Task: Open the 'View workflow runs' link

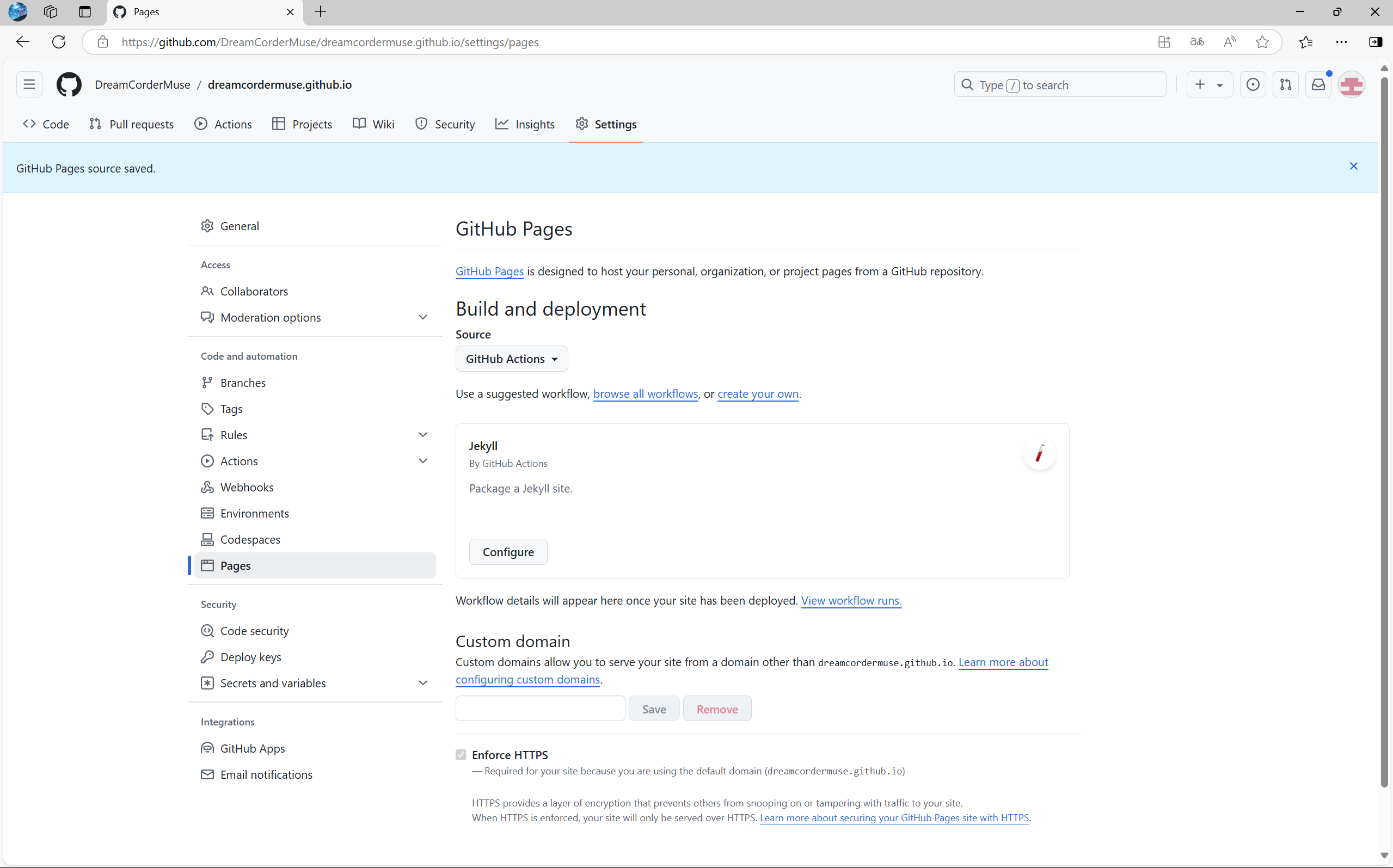Action: pos(851,600)
